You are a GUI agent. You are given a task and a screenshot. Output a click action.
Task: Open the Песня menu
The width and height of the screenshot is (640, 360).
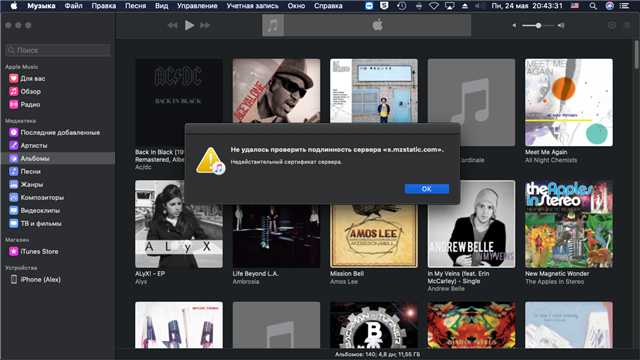point(136,6)
